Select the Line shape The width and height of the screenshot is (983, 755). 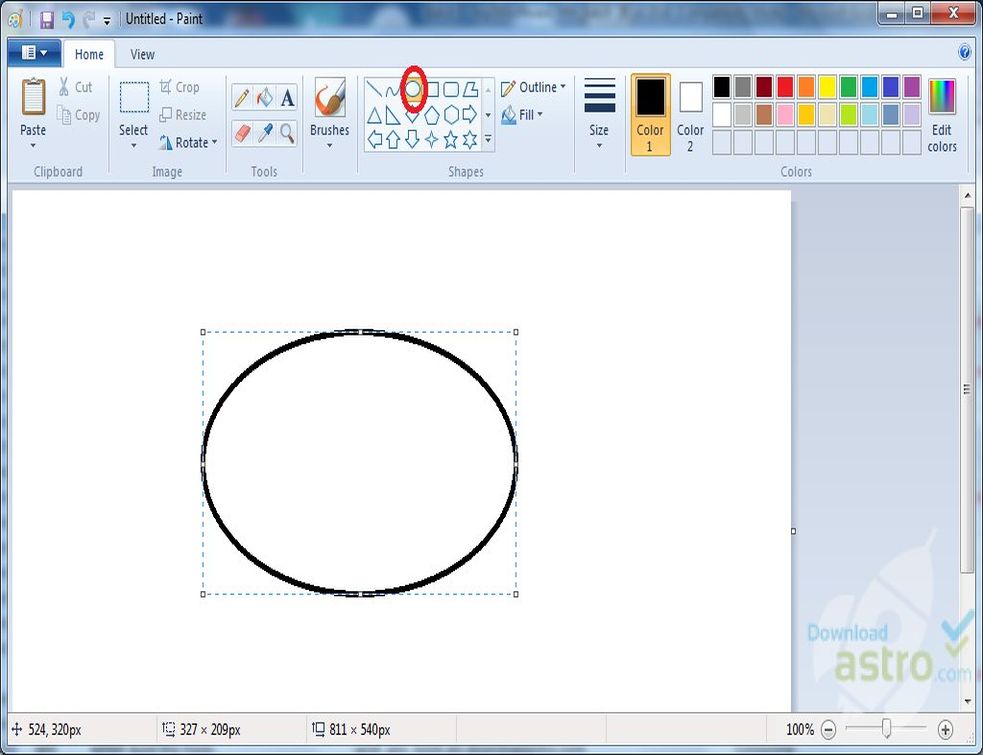tap(374, 89)
